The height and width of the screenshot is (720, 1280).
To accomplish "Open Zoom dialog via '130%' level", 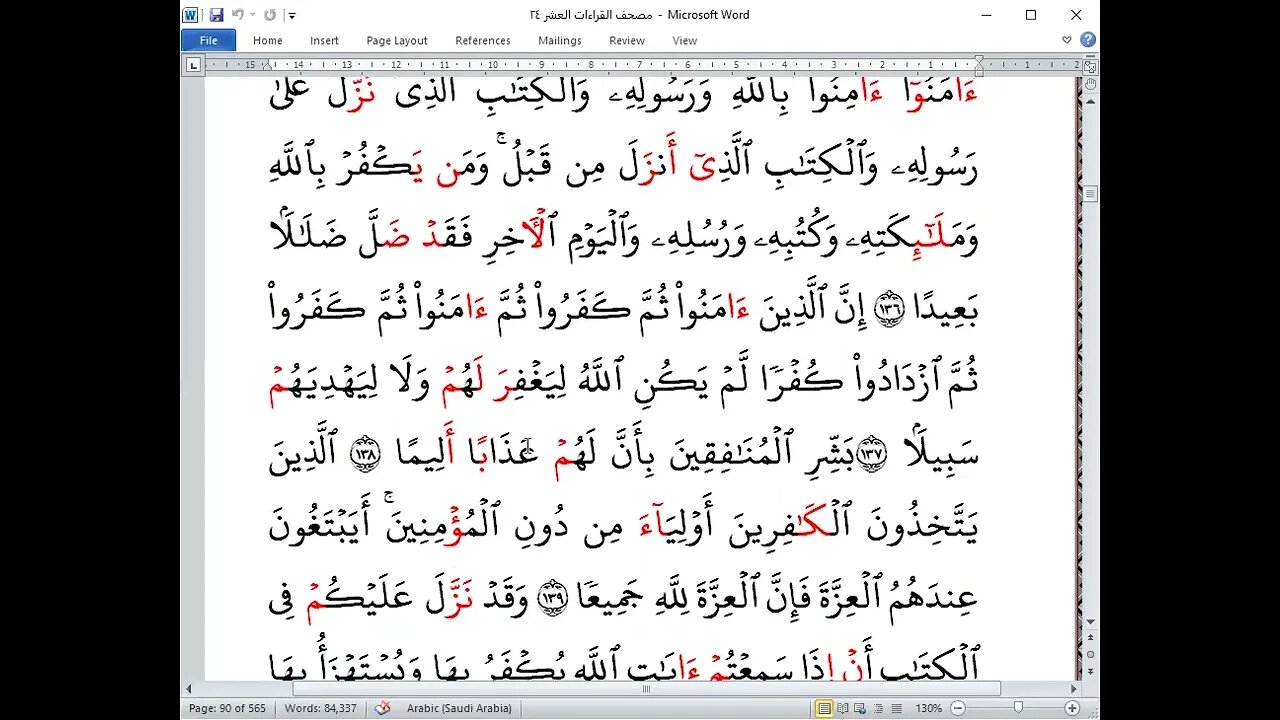I will pyautogui.click(x=929, y=708).
